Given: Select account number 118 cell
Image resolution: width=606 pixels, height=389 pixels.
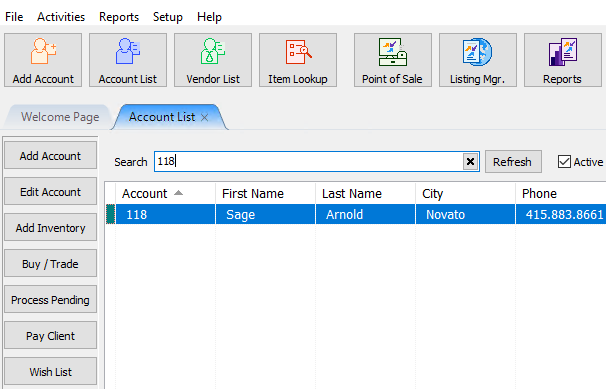Looking at the screenshot, I should 165,214.
